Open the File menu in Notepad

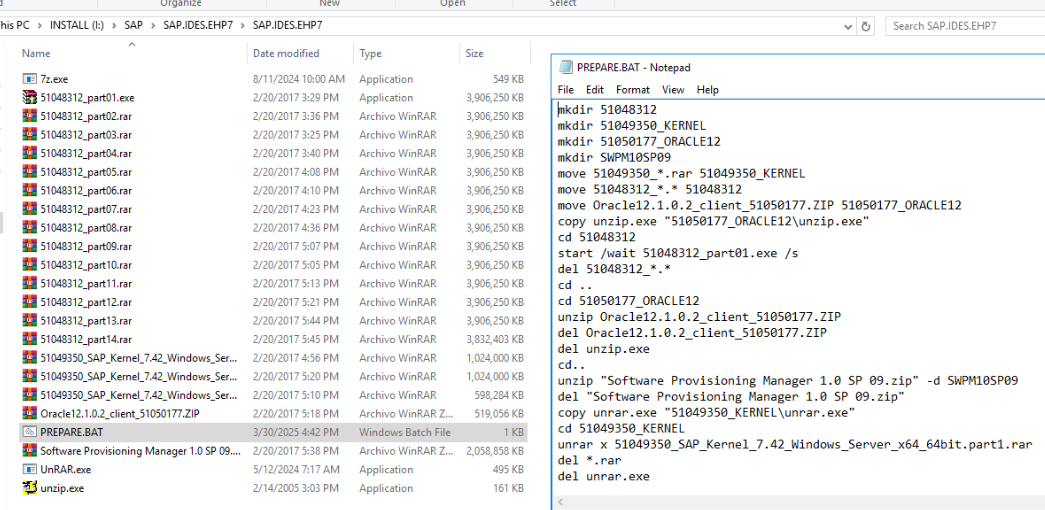click(x=565, y=89)
